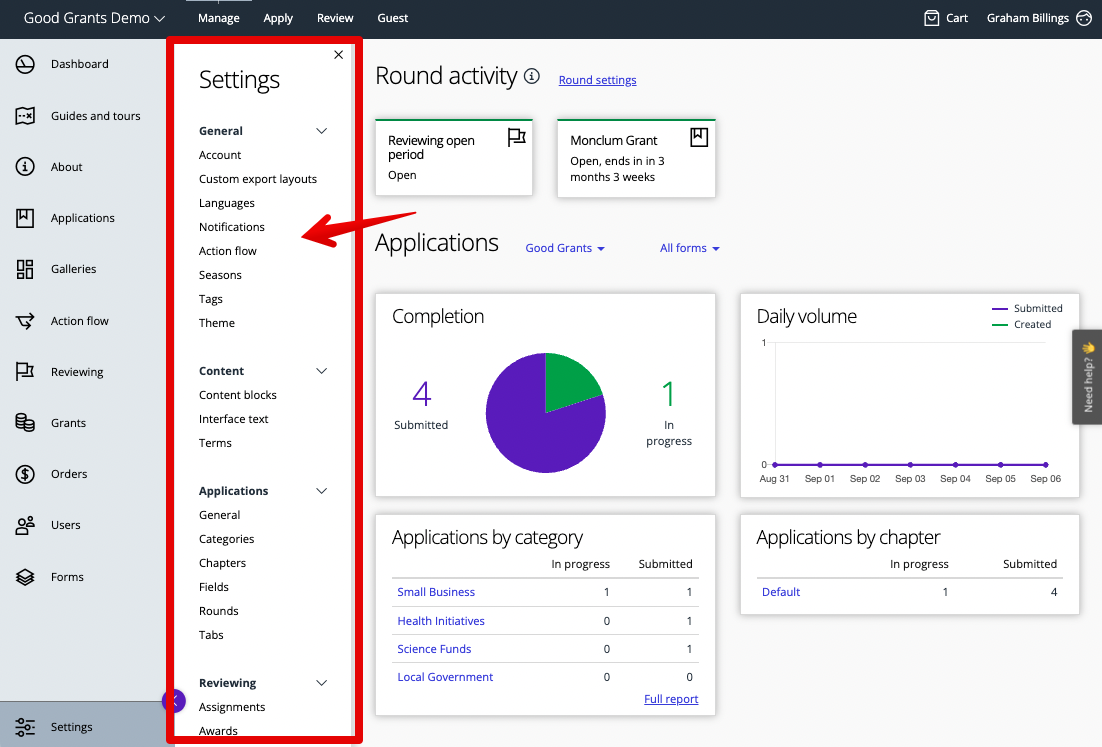Open Action flow in Settings panel
Image resolution: width=1102 pixels, height=747 pixels.
(228, 251)
